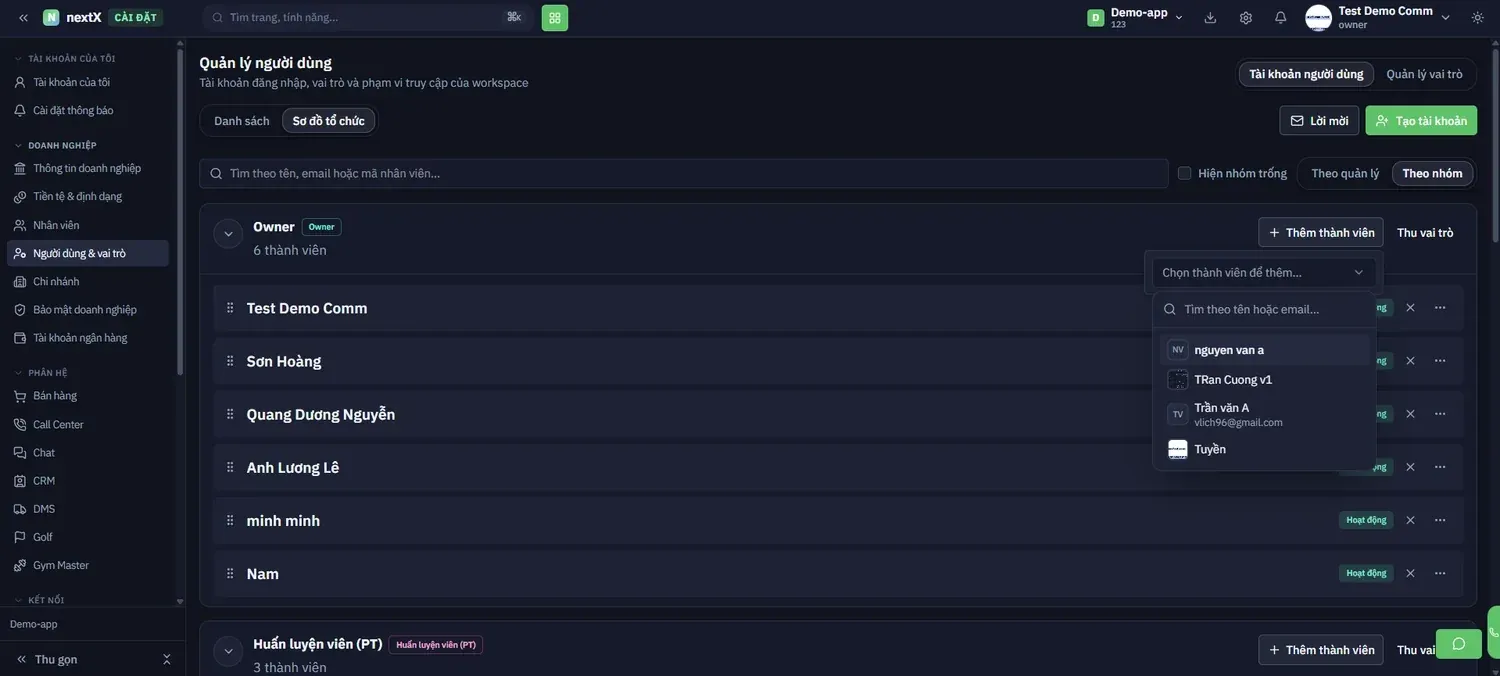This screenshot has width=1500, height=676.
Task: Click drag handle of Sơn Hoàng row
Action: click(230, 361)
